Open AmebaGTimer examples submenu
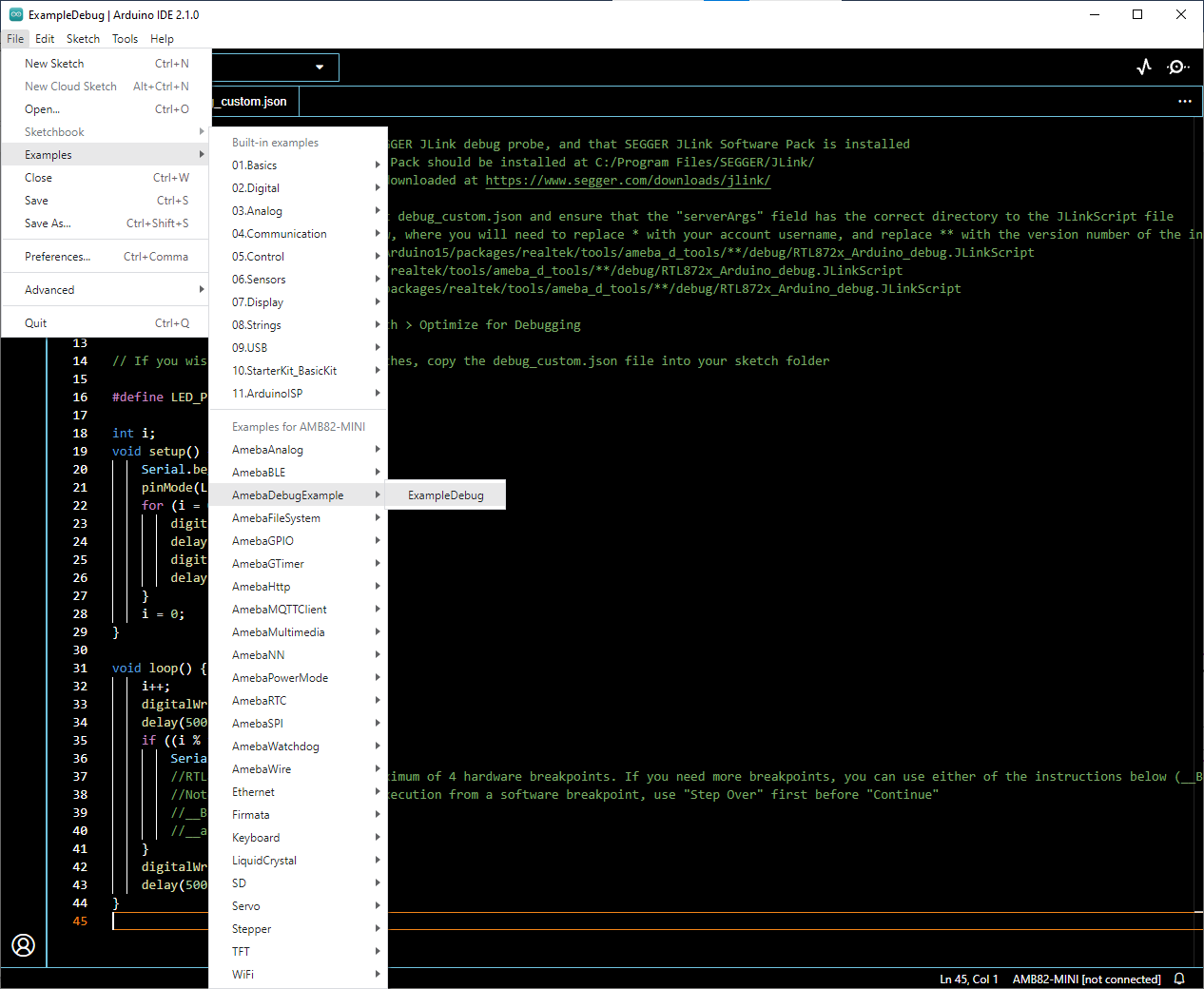This screenshot has width=1204, height=989. click(x=299, y=564)
